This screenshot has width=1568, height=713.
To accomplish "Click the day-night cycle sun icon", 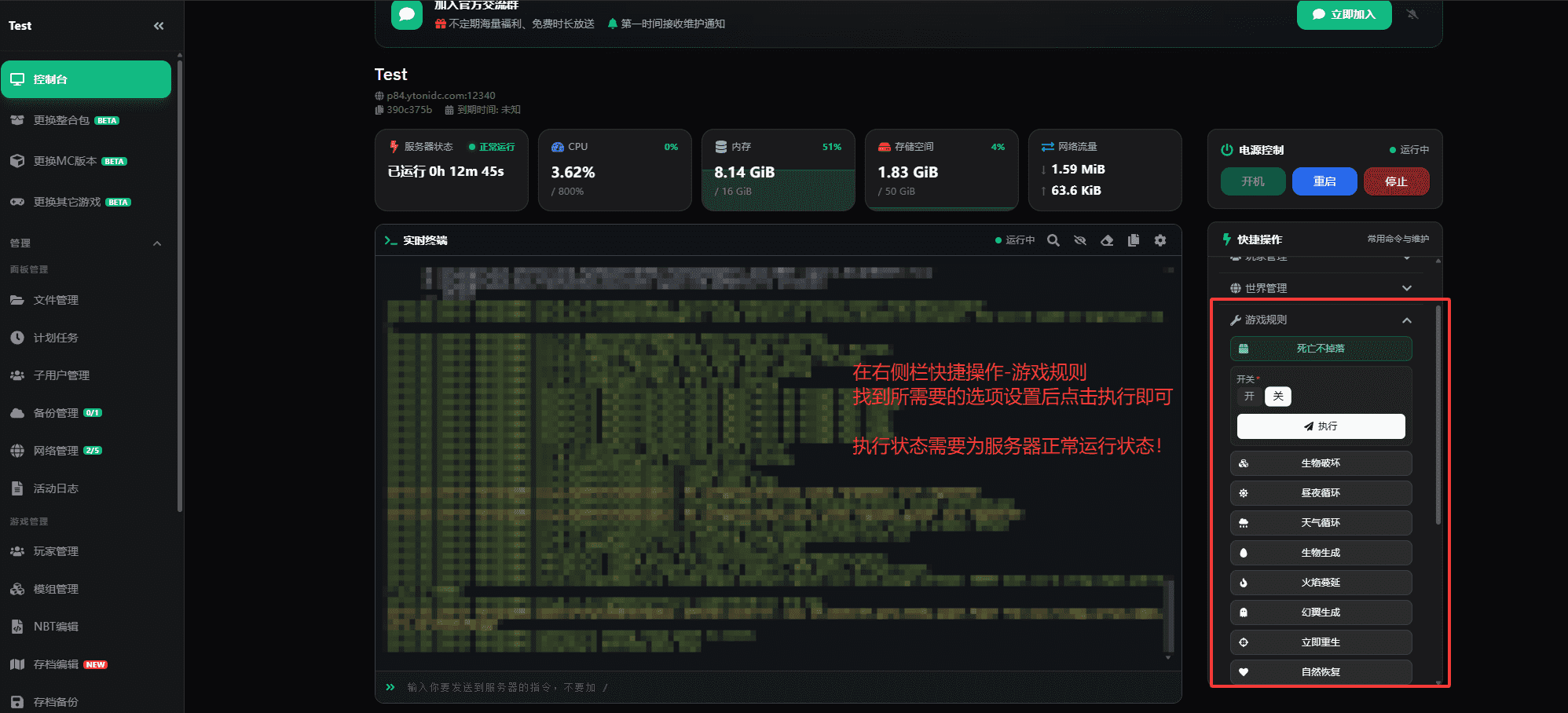I will click(x=1244, y=493).
